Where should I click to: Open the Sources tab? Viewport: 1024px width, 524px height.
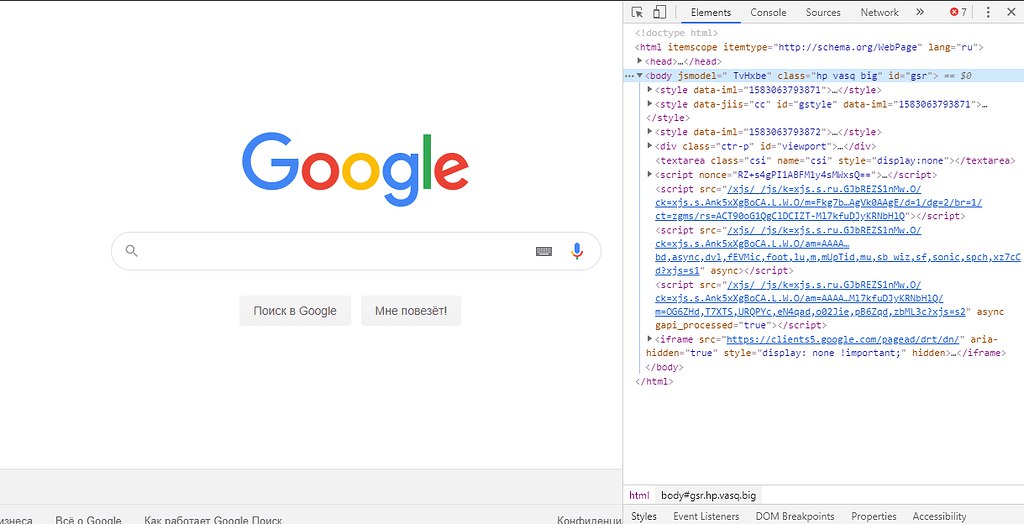[823, 12]
